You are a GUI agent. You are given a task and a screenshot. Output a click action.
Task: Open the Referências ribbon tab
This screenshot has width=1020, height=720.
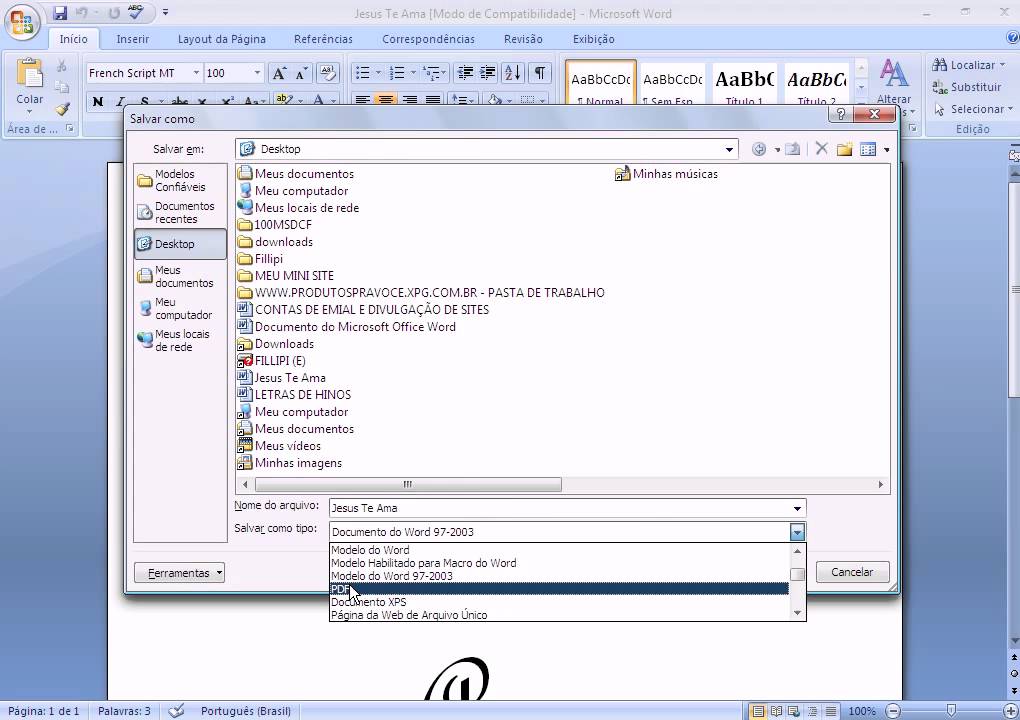coord(323,39)
